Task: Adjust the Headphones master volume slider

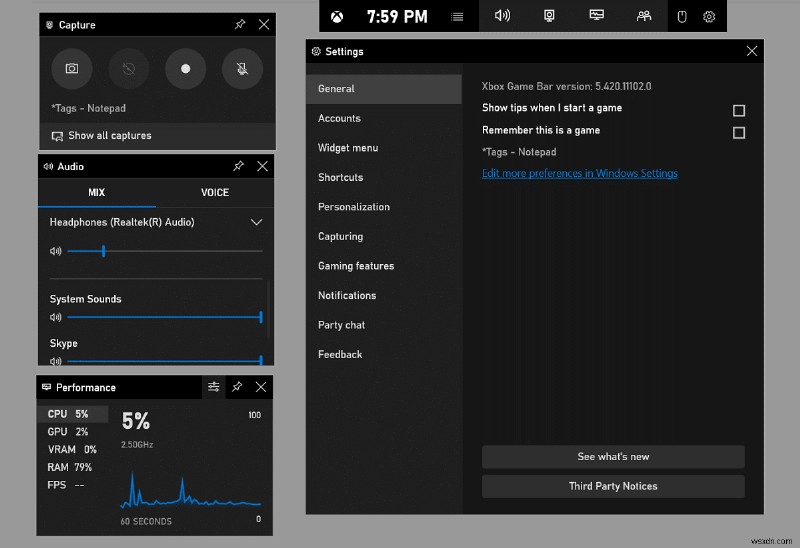Action: tap(165, 251)
